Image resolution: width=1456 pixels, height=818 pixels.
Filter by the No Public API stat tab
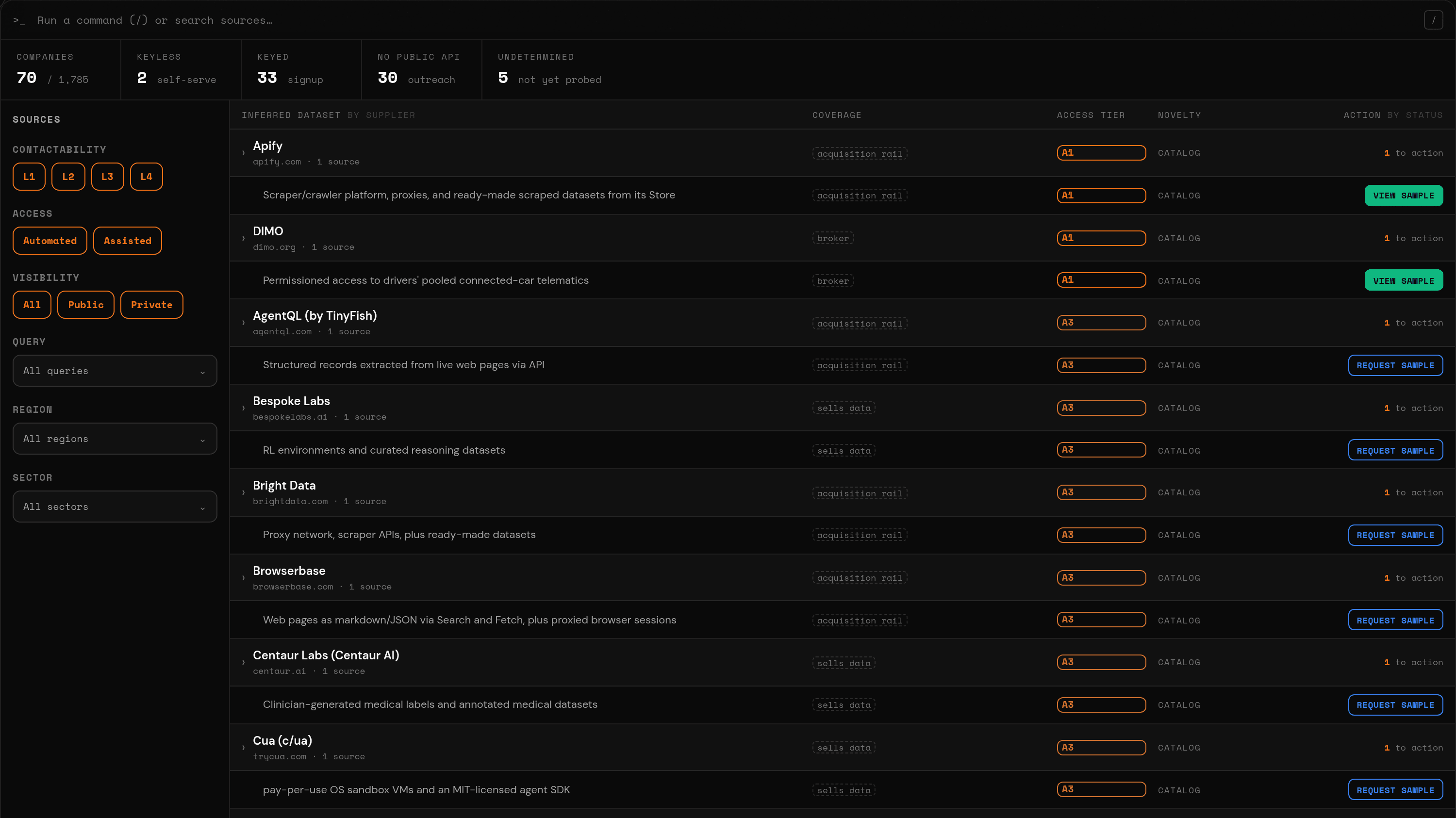pos(422,70)
